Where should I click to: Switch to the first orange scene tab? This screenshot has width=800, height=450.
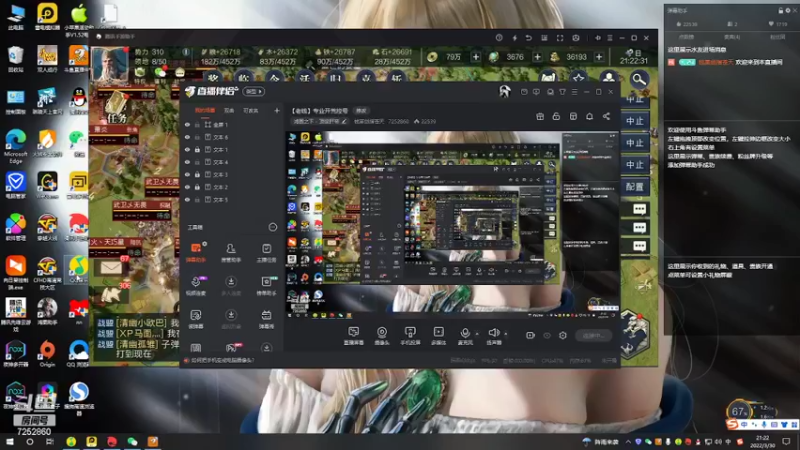coord(205,110)
